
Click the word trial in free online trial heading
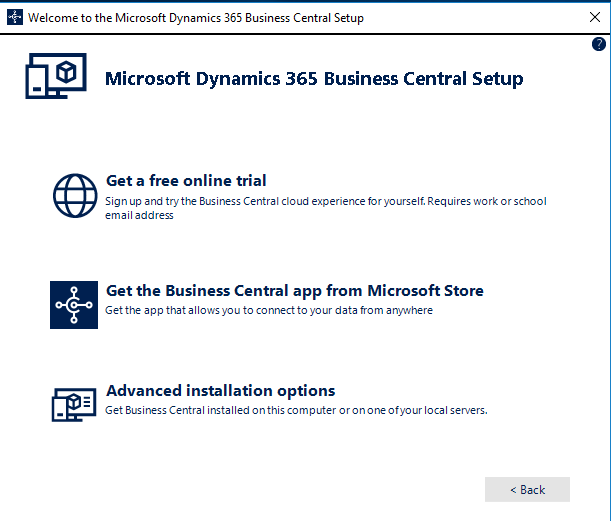tap(250, 181)
